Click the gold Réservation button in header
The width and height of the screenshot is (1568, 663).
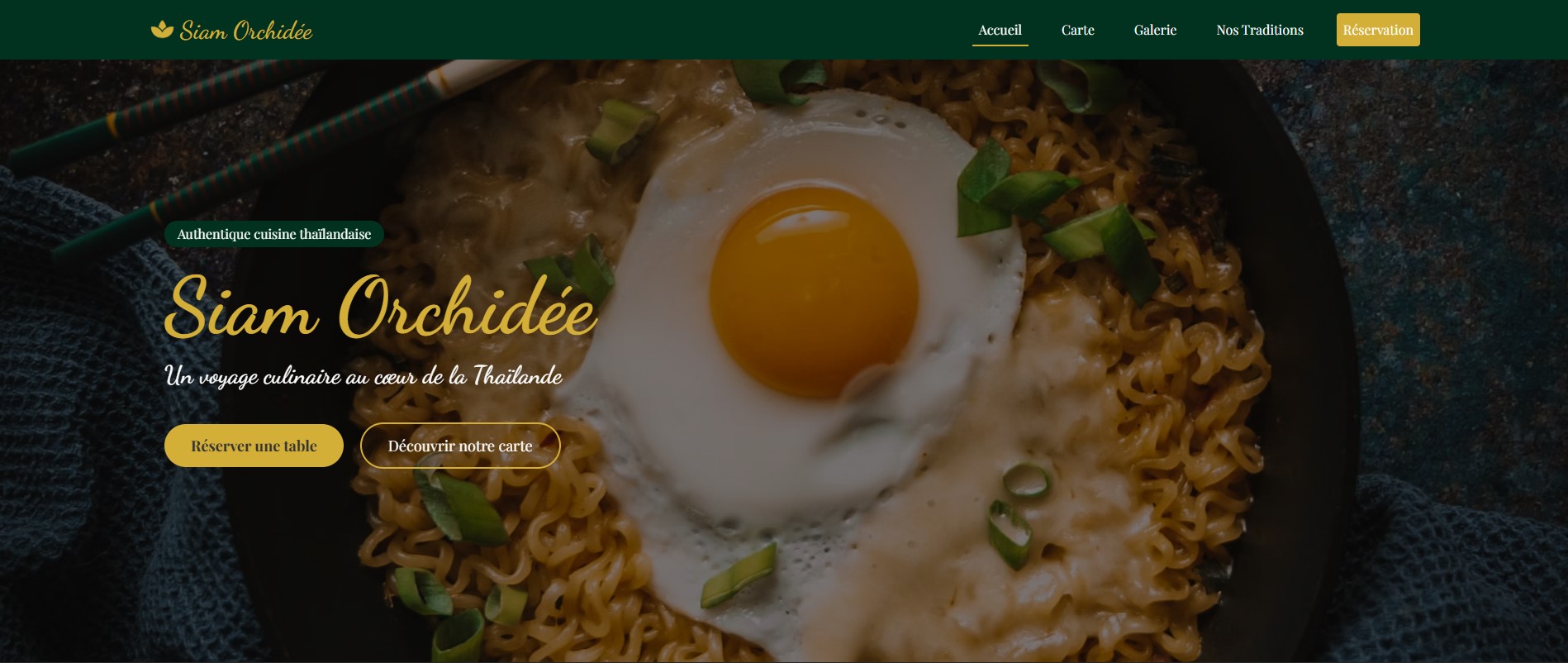pos(1378,30)
